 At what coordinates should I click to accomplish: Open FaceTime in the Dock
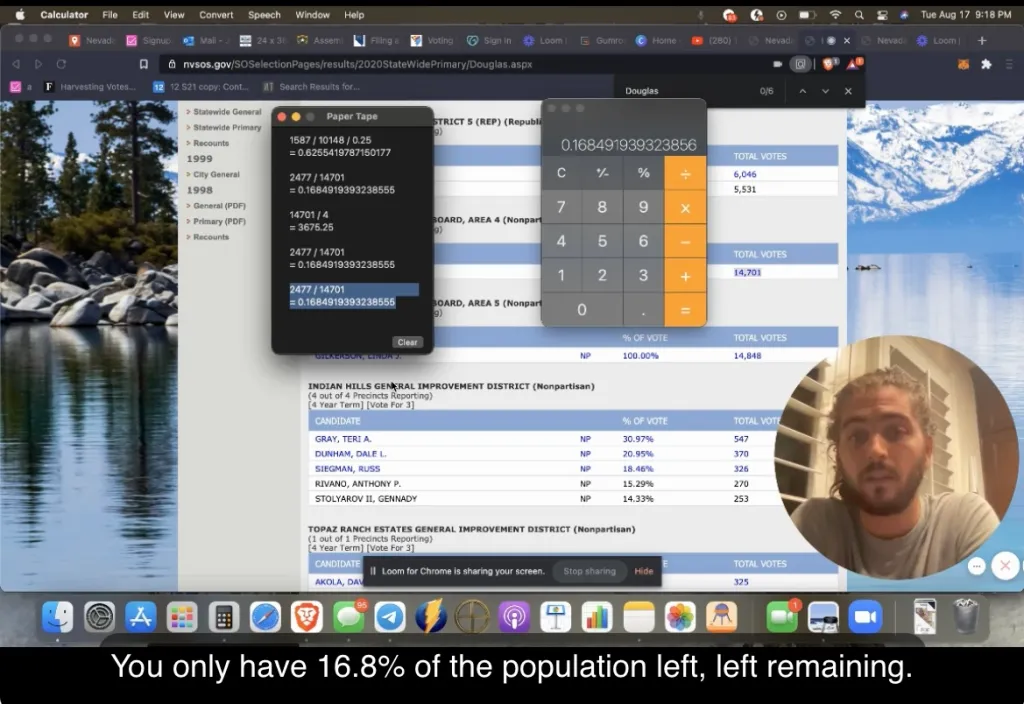781,616
